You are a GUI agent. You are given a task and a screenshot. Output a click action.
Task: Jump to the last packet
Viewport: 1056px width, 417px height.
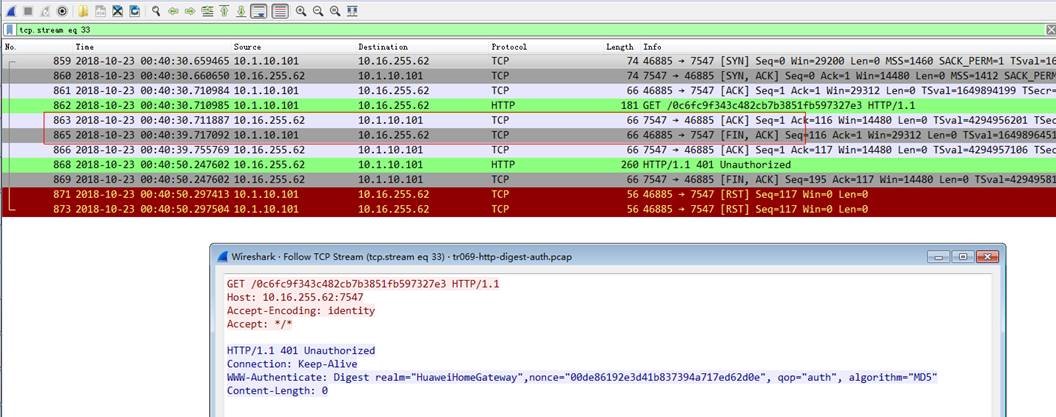242,11
